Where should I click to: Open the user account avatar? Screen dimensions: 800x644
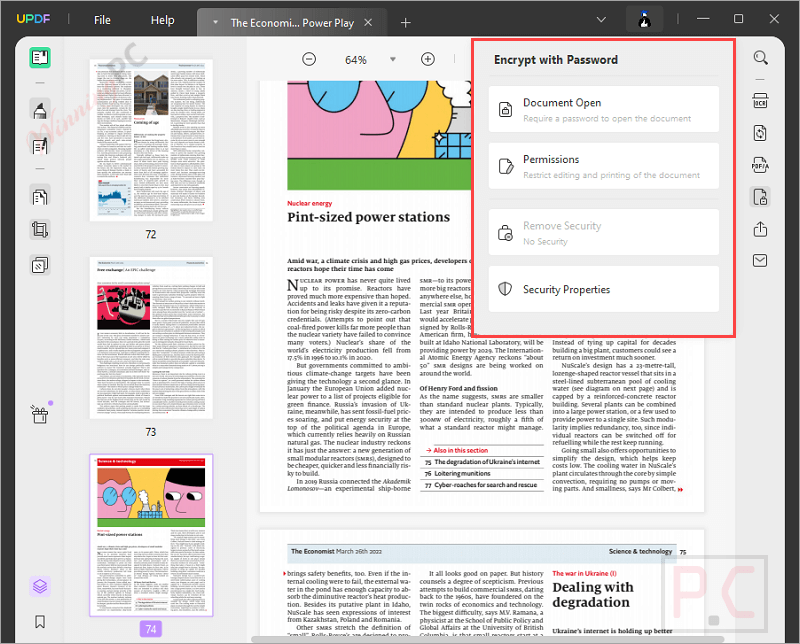644,19
